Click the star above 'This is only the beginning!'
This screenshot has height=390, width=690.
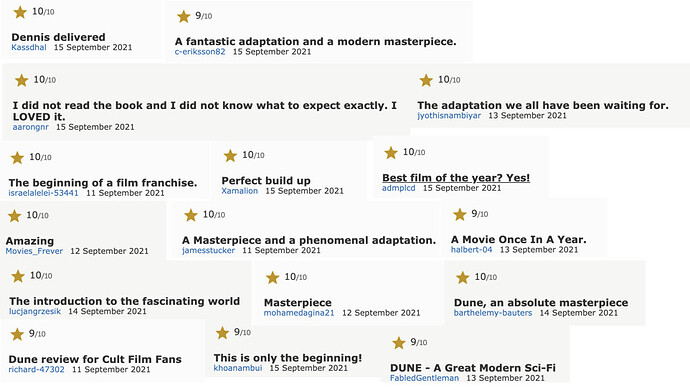click(222, 333)
